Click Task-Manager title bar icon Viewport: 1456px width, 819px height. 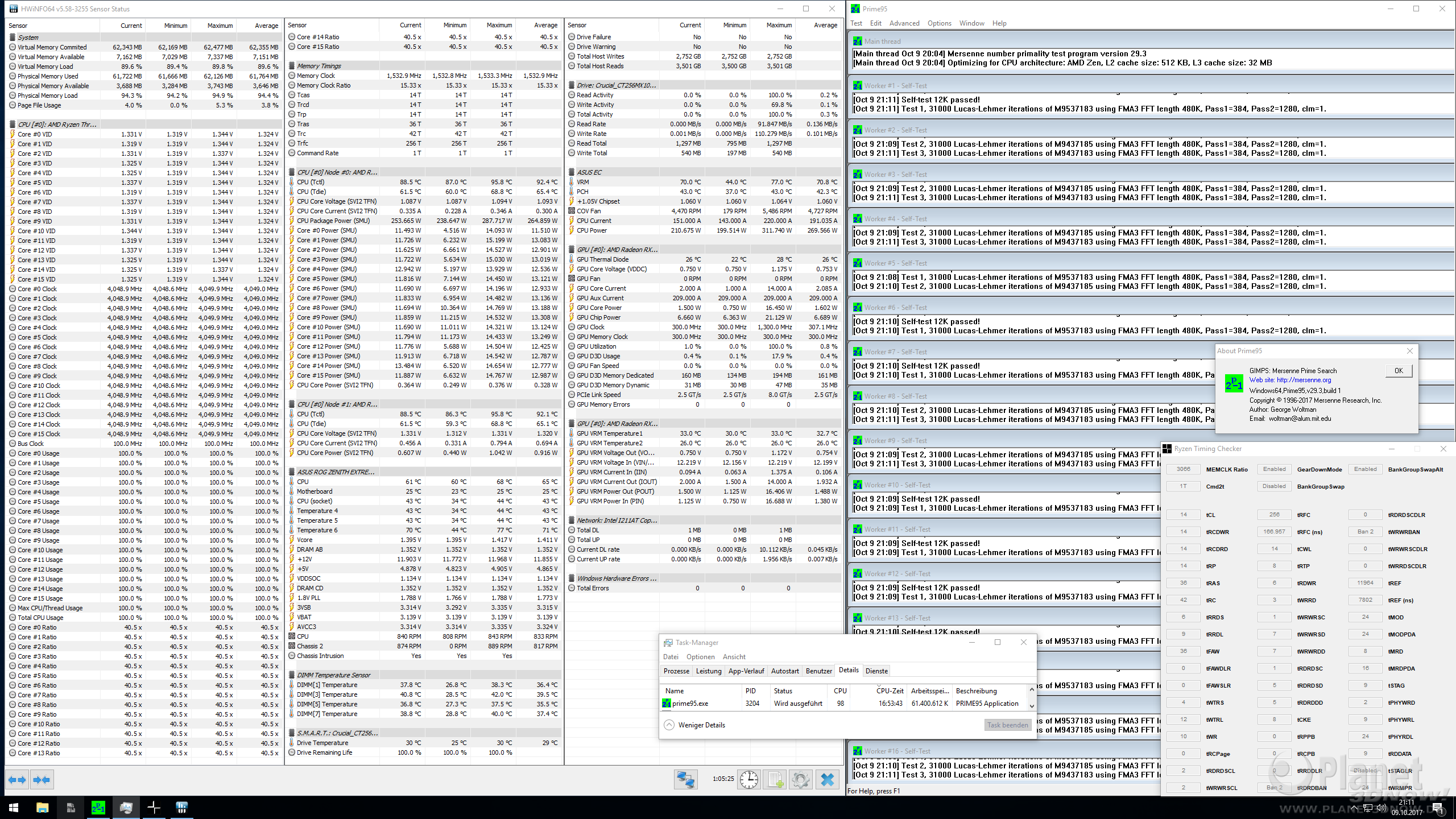tap(668, 642)
